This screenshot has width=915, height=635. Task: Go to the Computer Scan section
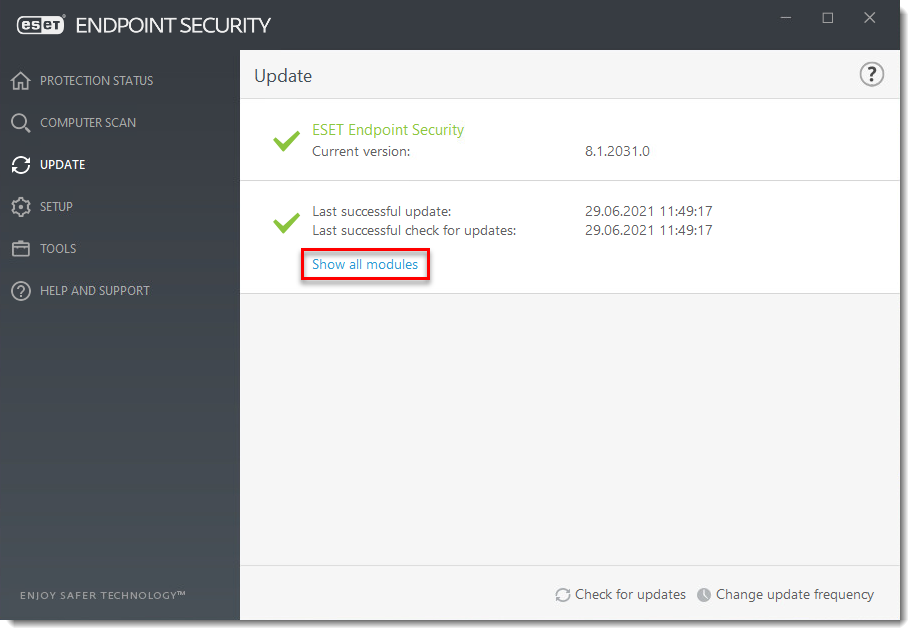88,123
